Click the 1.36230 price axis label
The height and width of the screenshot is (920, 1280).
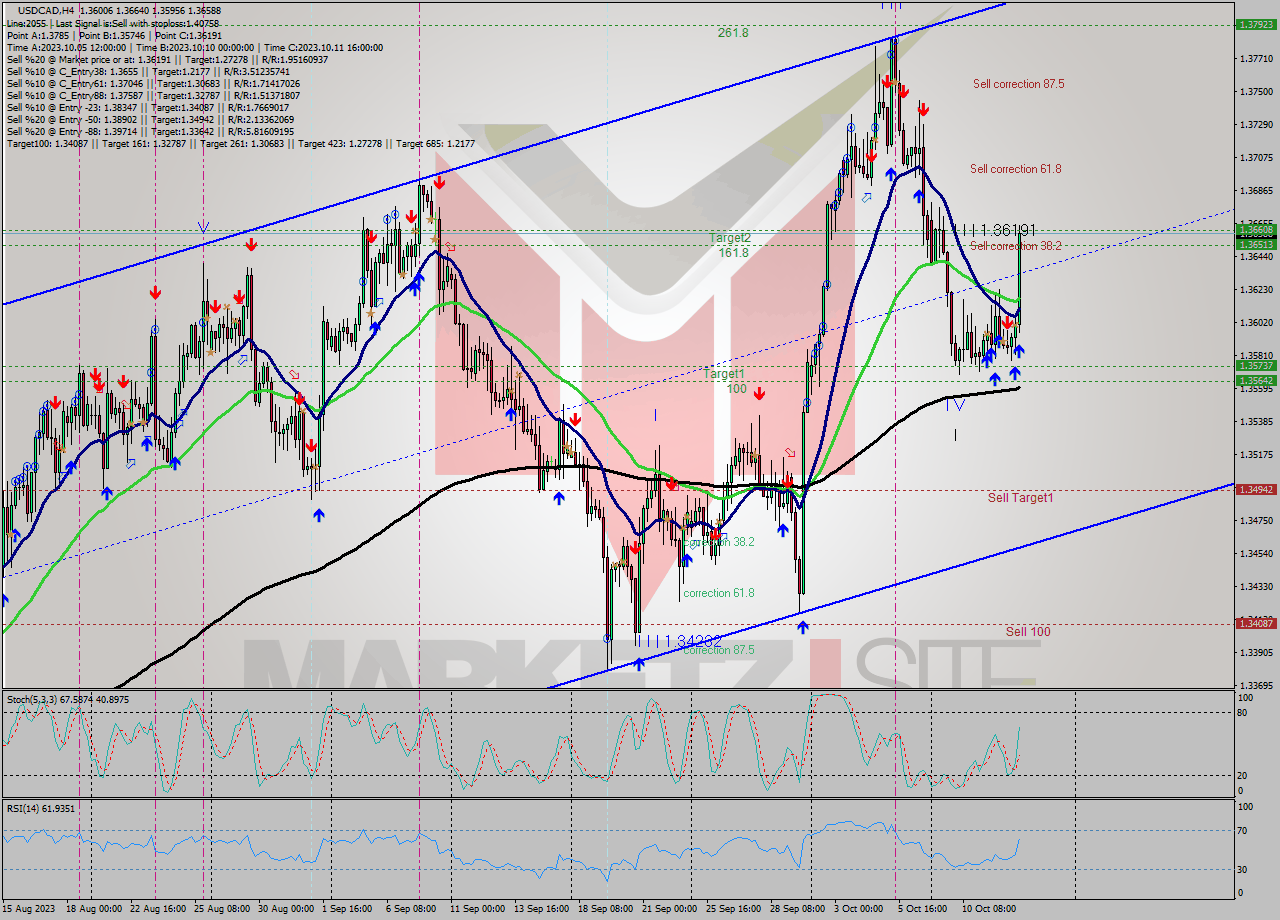coord(1256,290)
